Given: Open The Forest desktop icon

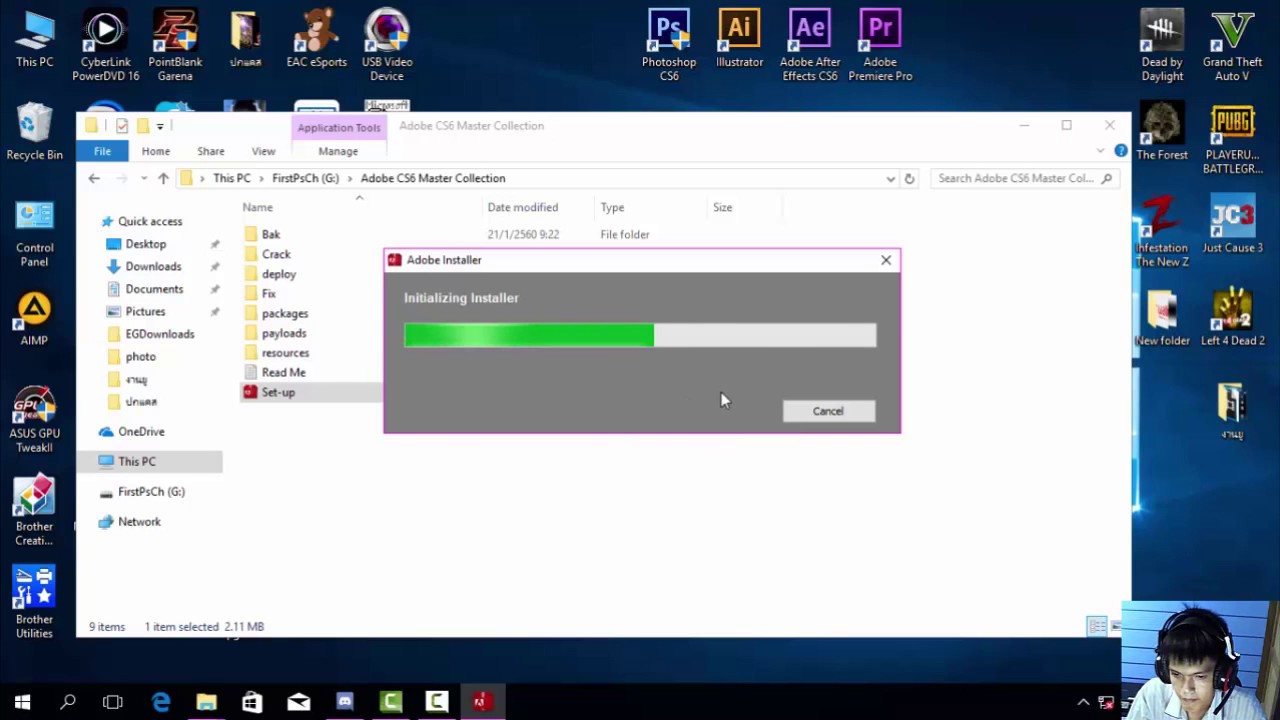Looking at the screenshot, I should pyautogui.click(x=1162, y=132).
